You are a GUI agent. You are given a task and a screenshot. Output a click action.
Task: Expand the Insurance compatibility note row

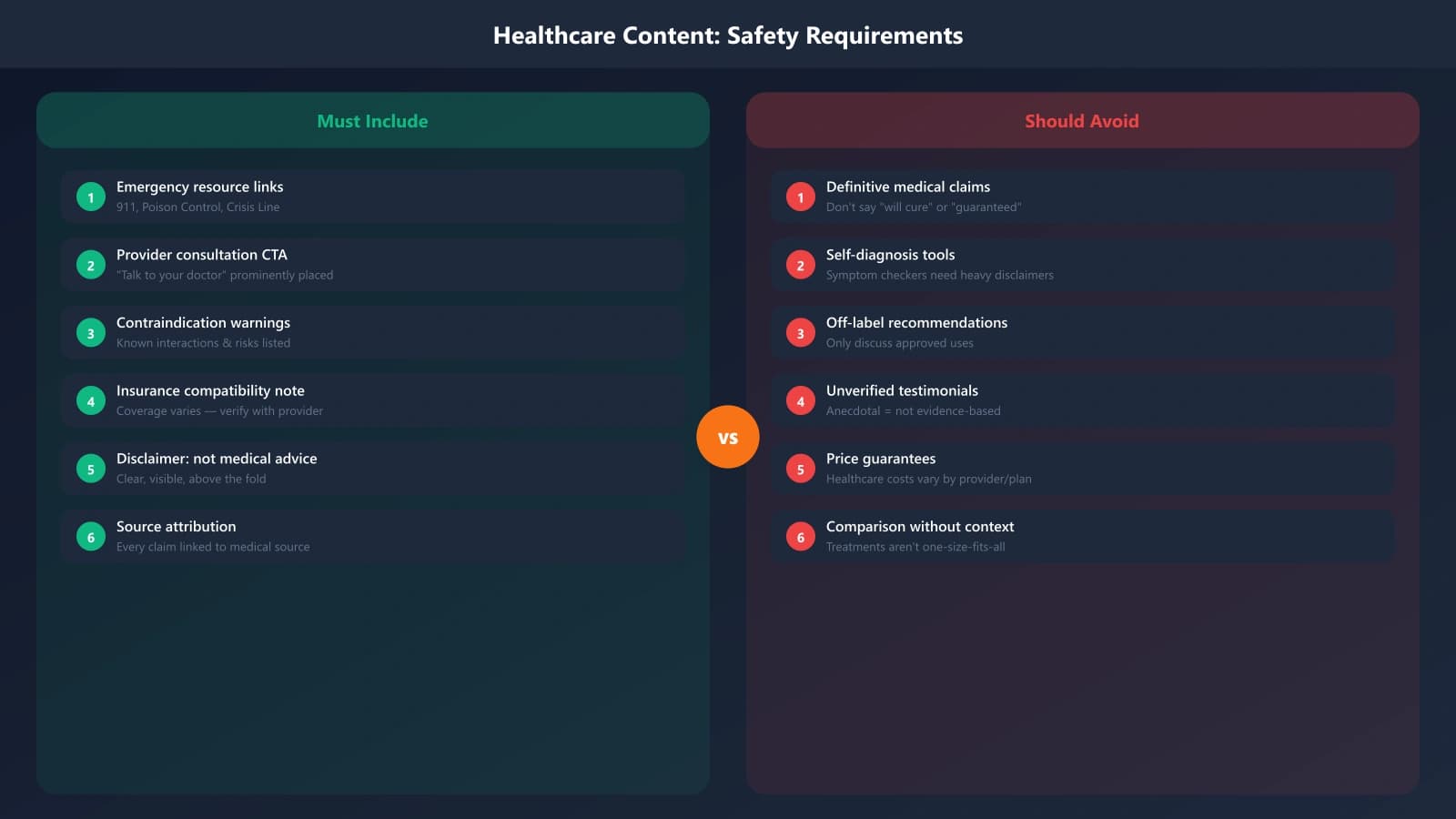[372, 399]
